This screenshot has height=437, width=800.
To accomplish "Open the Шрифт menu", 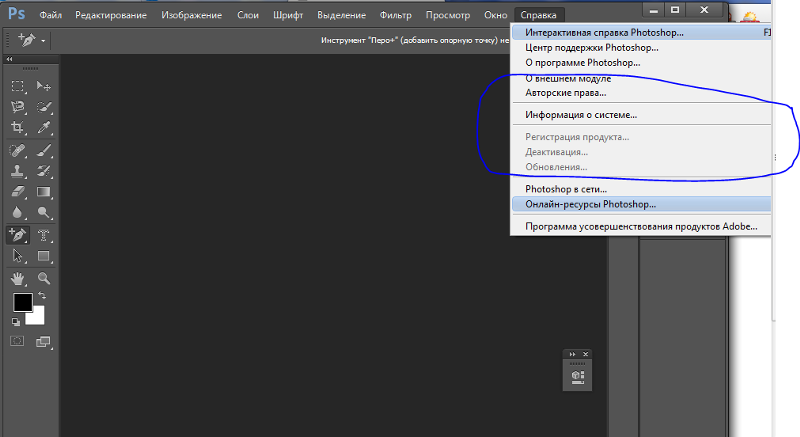I will tap(288, 15).
